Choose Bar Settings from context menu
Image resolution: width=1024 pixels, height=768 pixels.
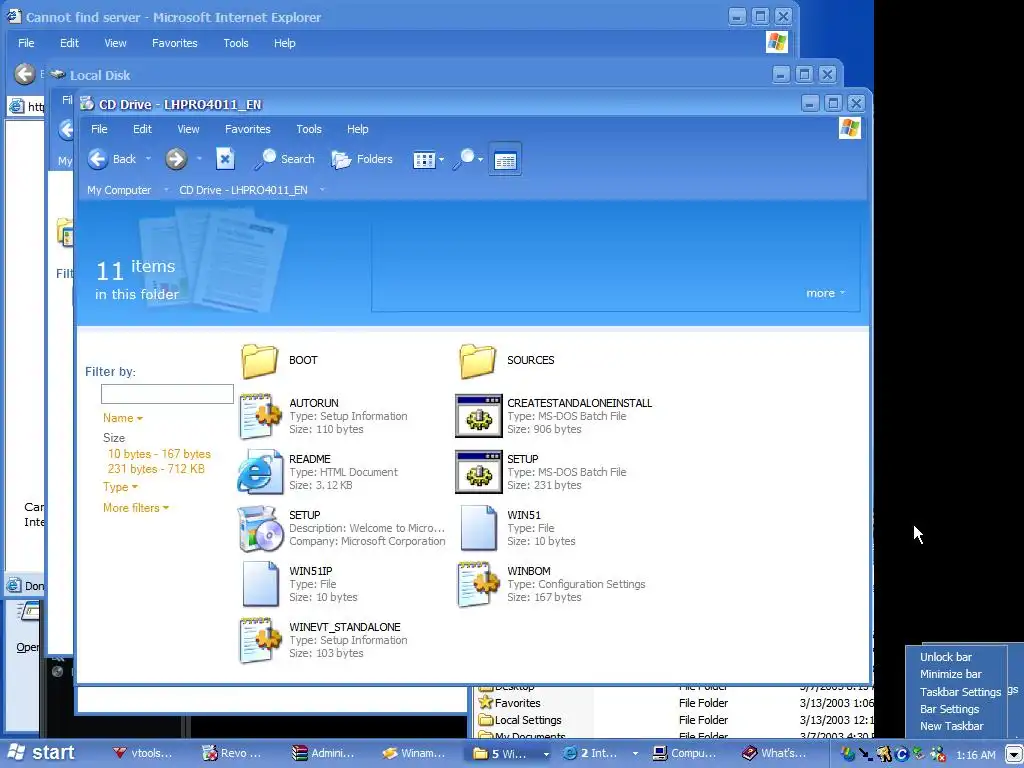point(950,709)
